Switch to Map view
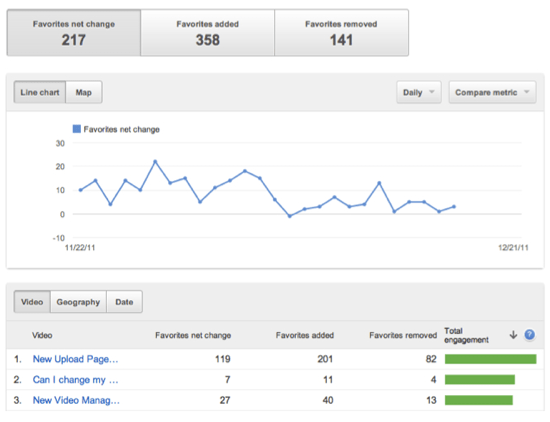Screen dimensions: 550x422 click(x=84, y=92)
